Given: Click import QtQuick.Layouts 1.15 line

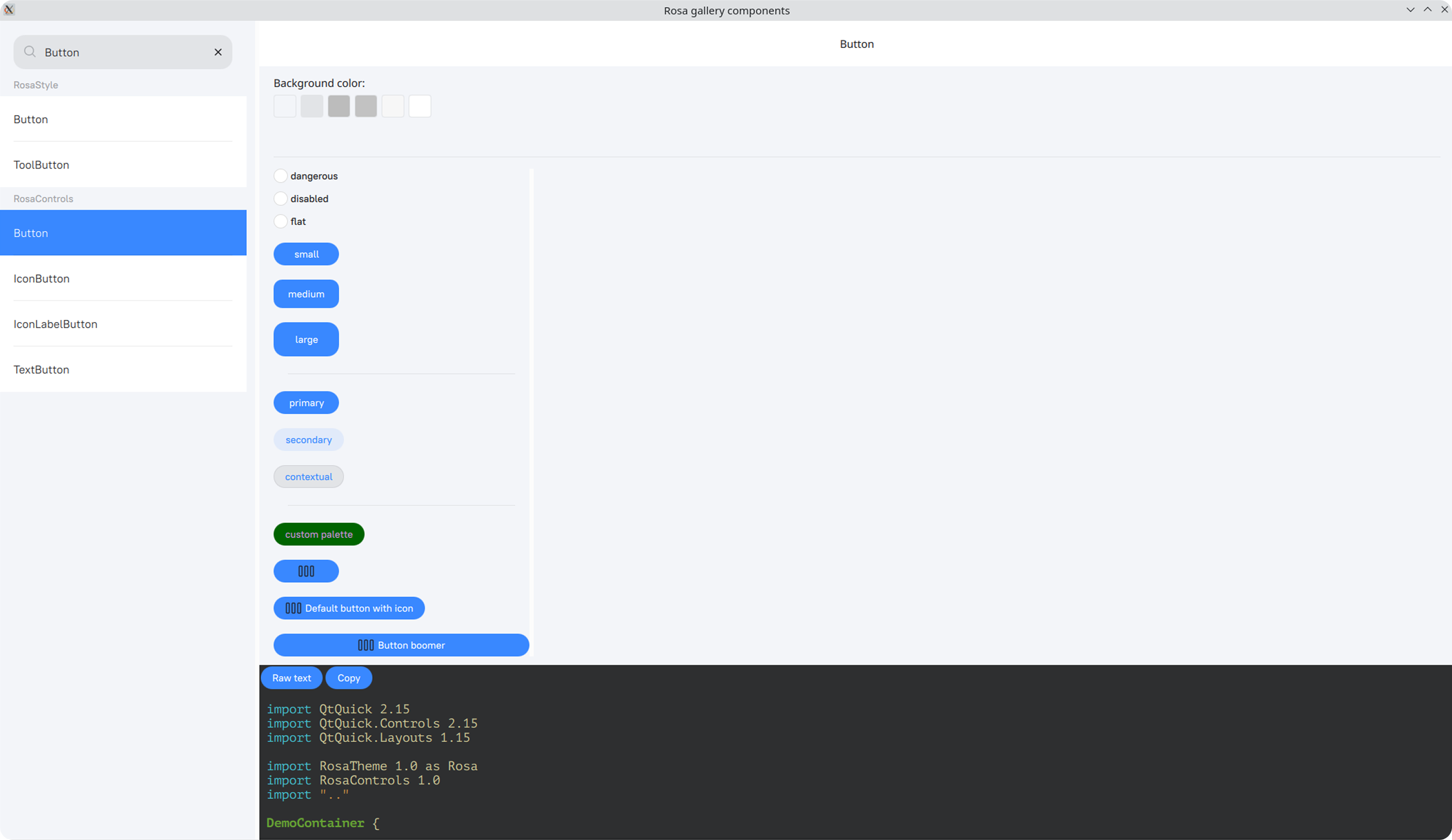Looking at the screenshot, I should [368, 738].
